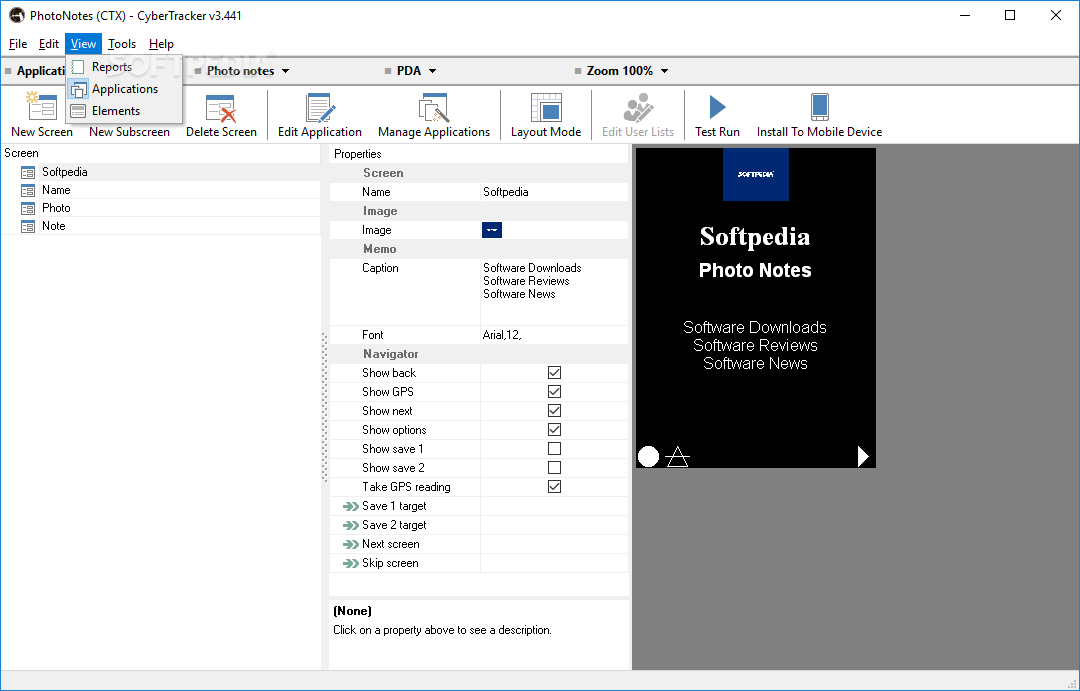Toggle the Show options checkbox
The width and height of the screenshot is (1080, 691).
coord(554,429)
